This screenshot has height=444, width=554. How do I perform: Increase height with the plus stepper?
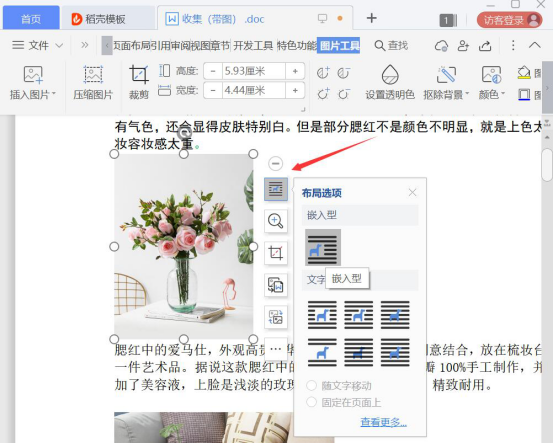click(295, 71)
